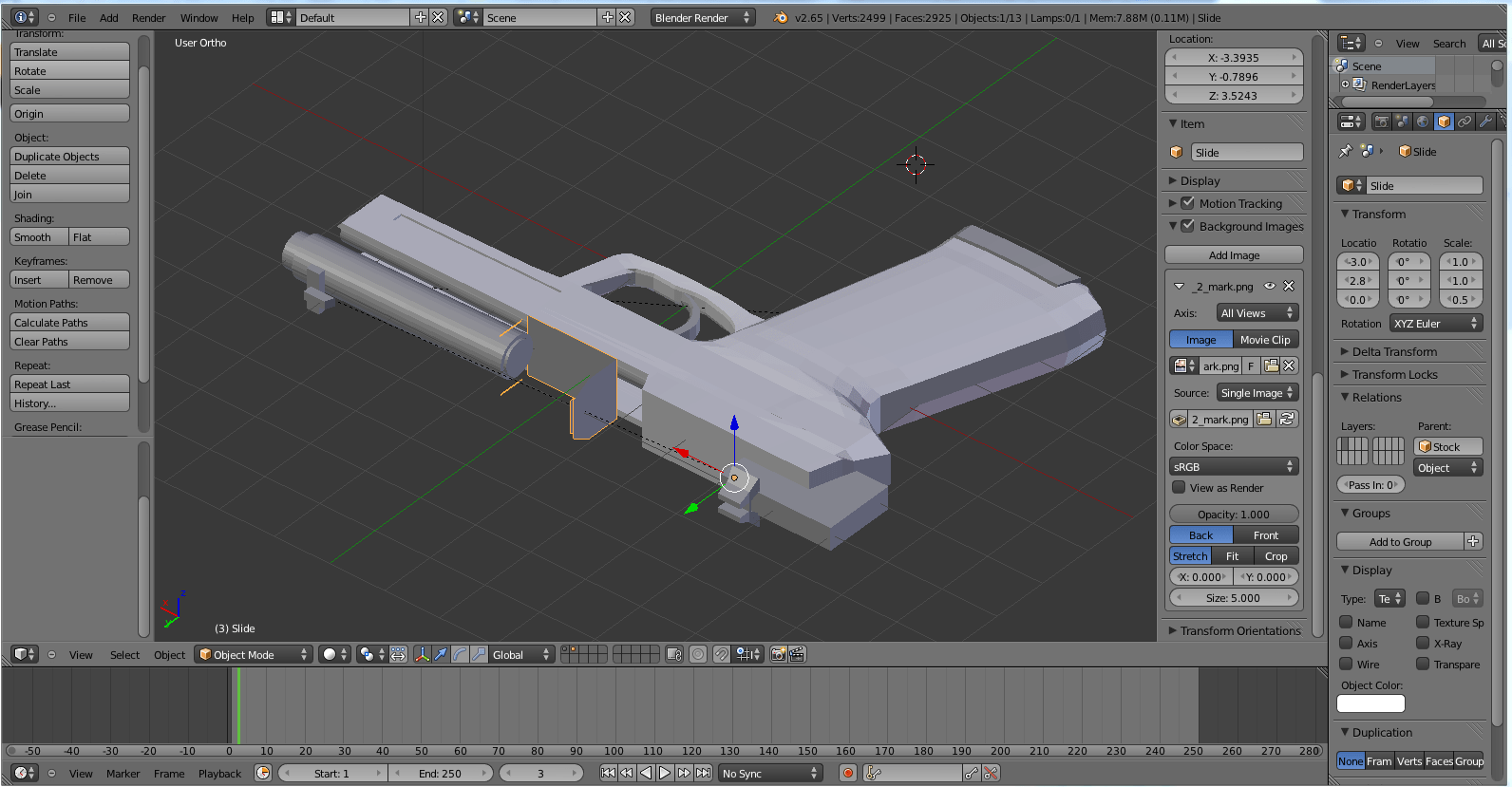Enable the Axis display checkbox
1512x787 pixels.
pyautogui.click(x=1346, y=643)
